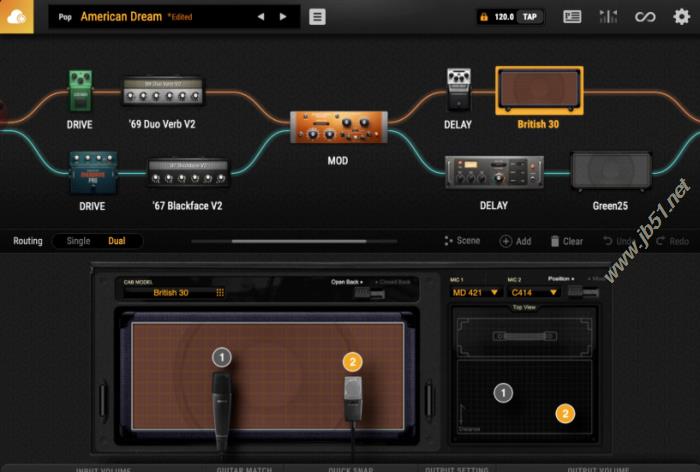Screen dimensions: 700x472
Task: Click the Green25 label
Action: tap(610, 206)
